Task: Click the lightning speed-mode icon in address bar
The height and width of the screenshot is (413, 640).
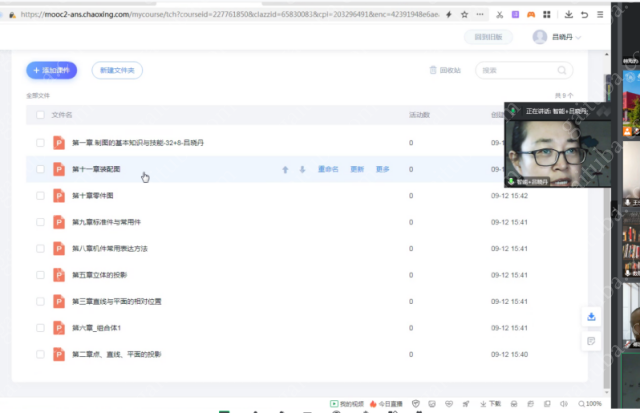Action: 449,15
